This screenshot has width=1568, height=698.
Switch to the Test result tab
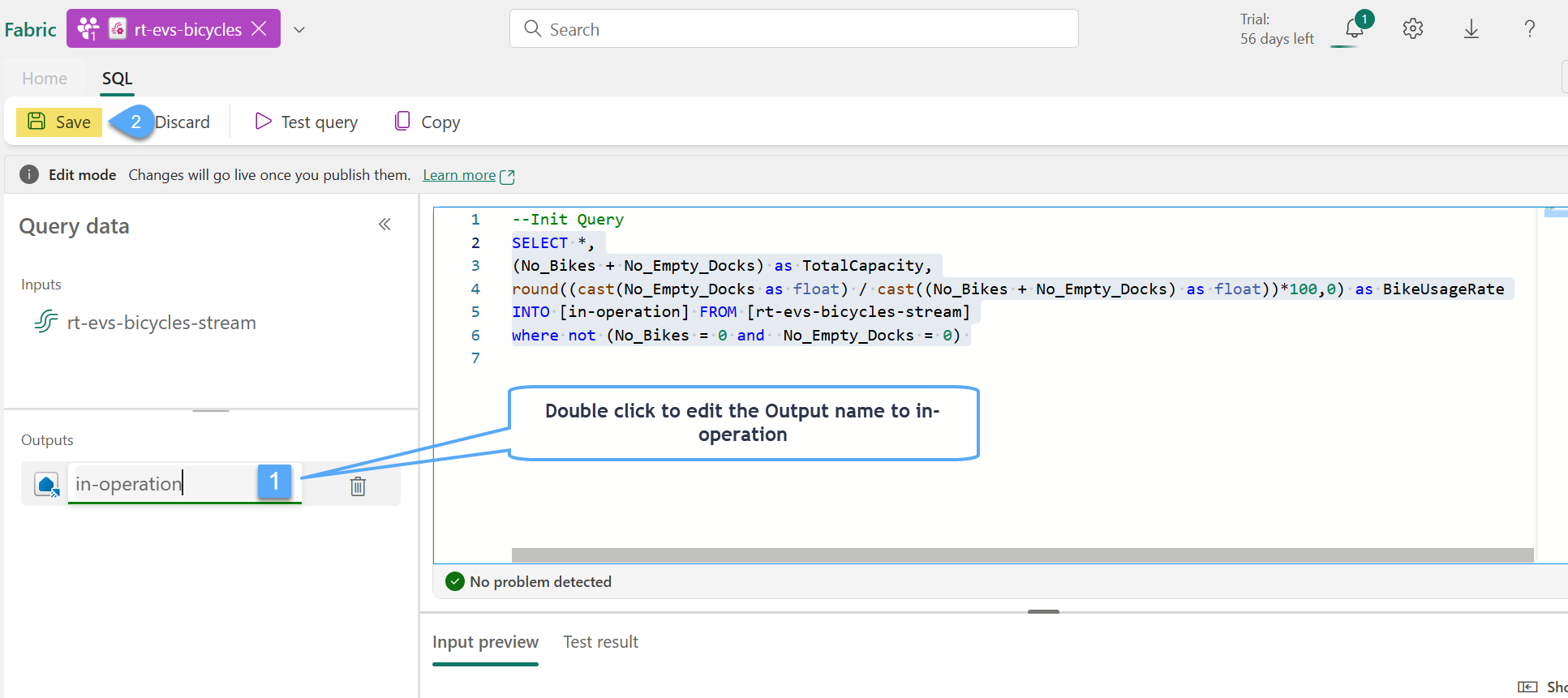point(600,642)
